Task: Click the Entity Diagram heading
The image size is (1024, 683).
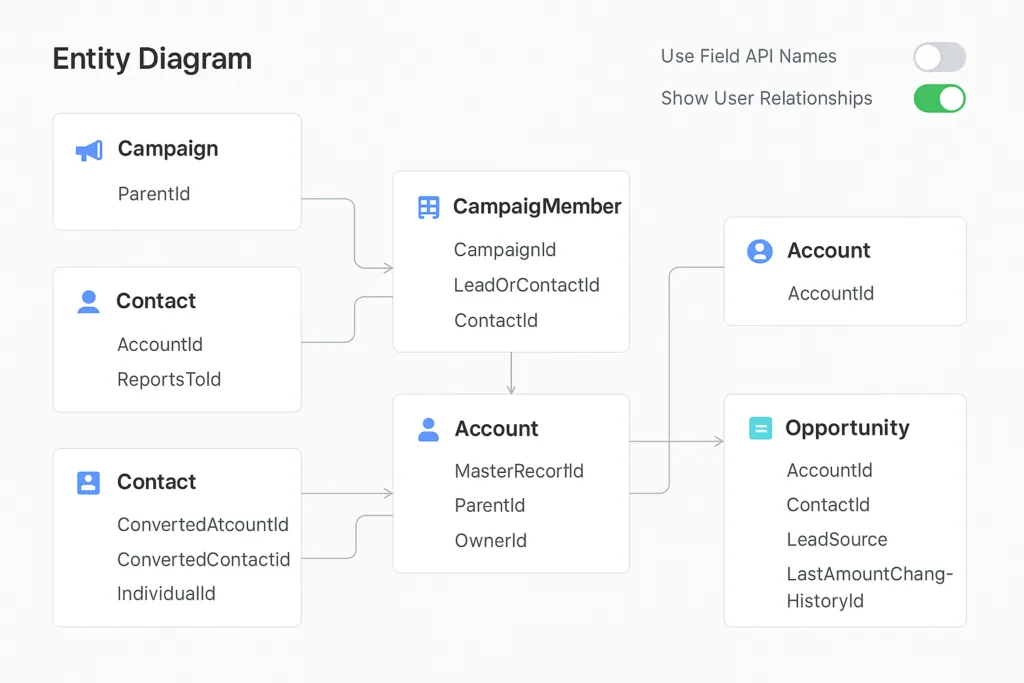Action: tap(152, 59)
